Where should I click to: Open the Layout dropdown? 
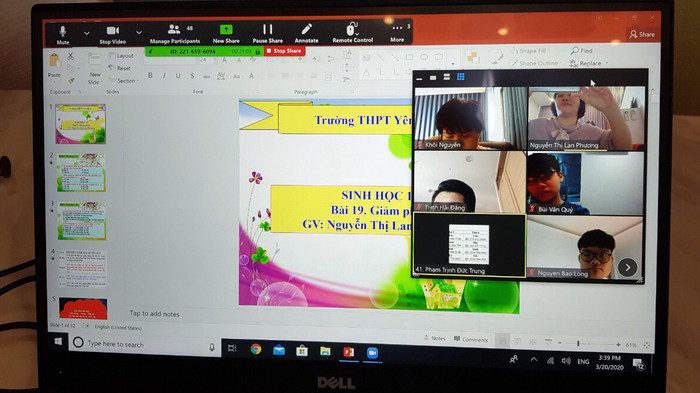[x=123, y=56]
